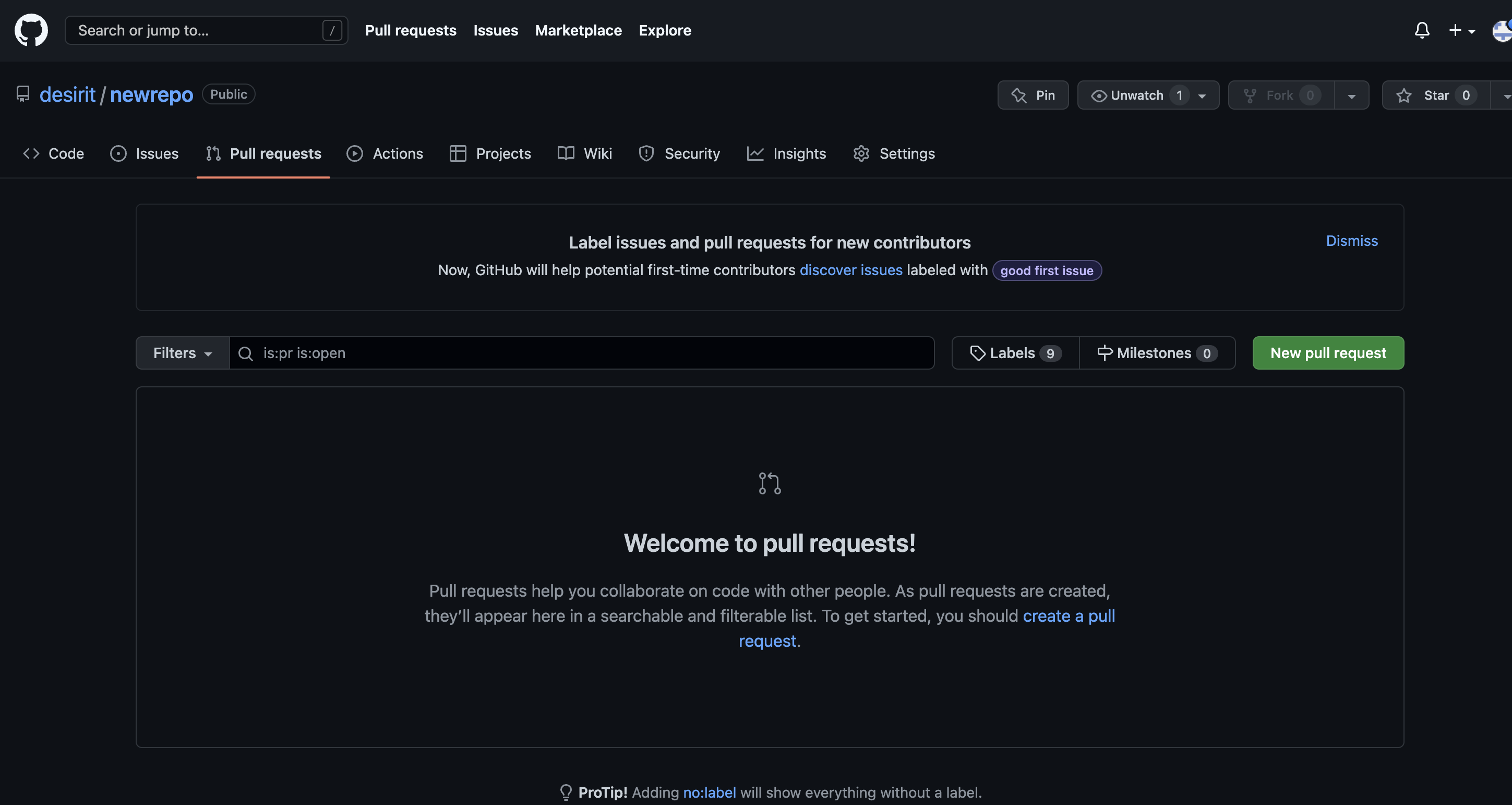
Task: Click the play icon next to Actions
Action: point(355,153)
